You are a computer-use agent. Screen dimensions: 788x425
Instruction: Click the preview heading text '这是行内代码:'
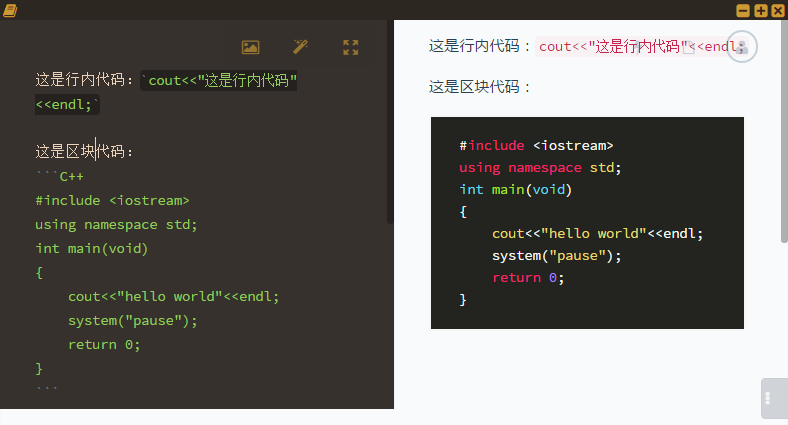[x=479, y=46]
